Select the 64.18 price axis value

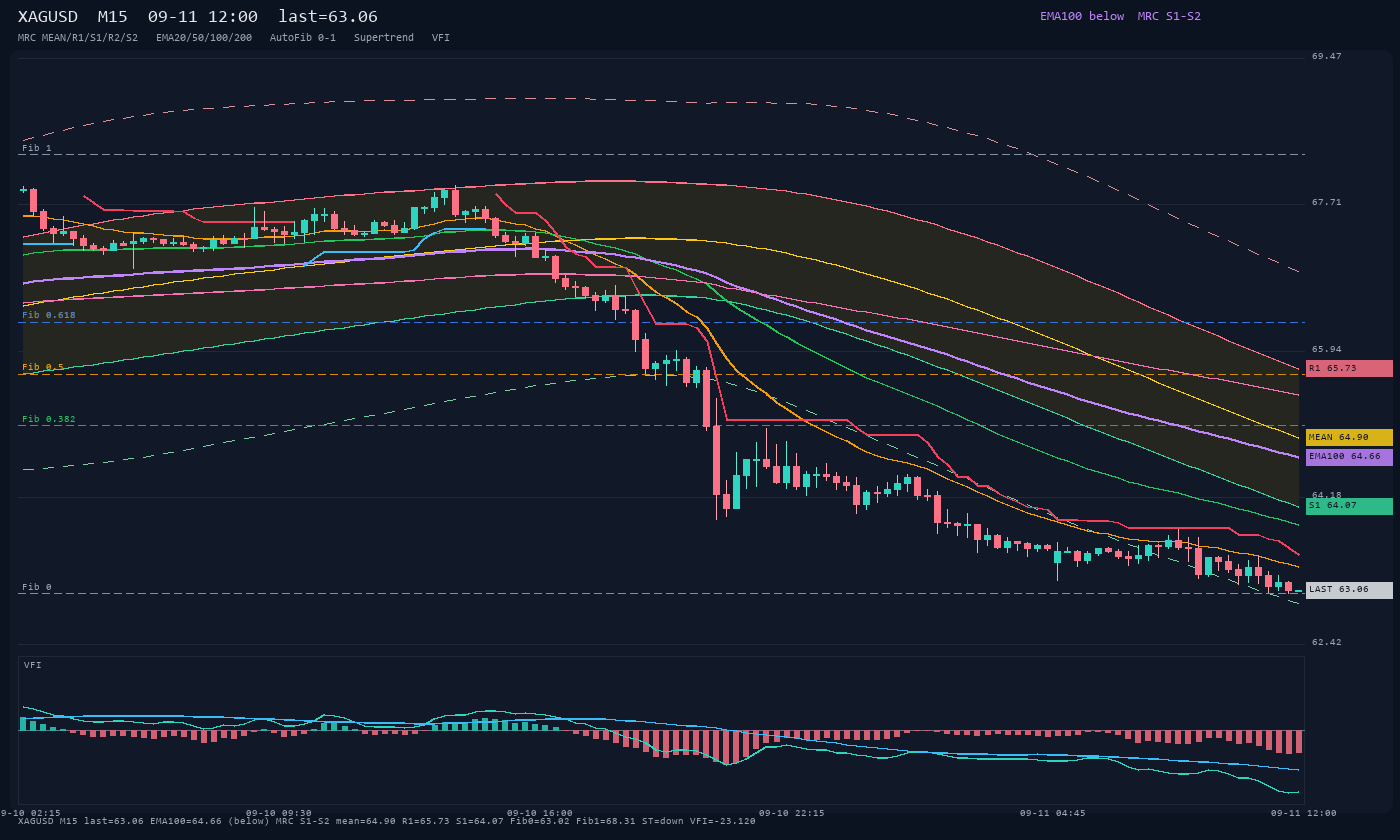pos(1327,495)
